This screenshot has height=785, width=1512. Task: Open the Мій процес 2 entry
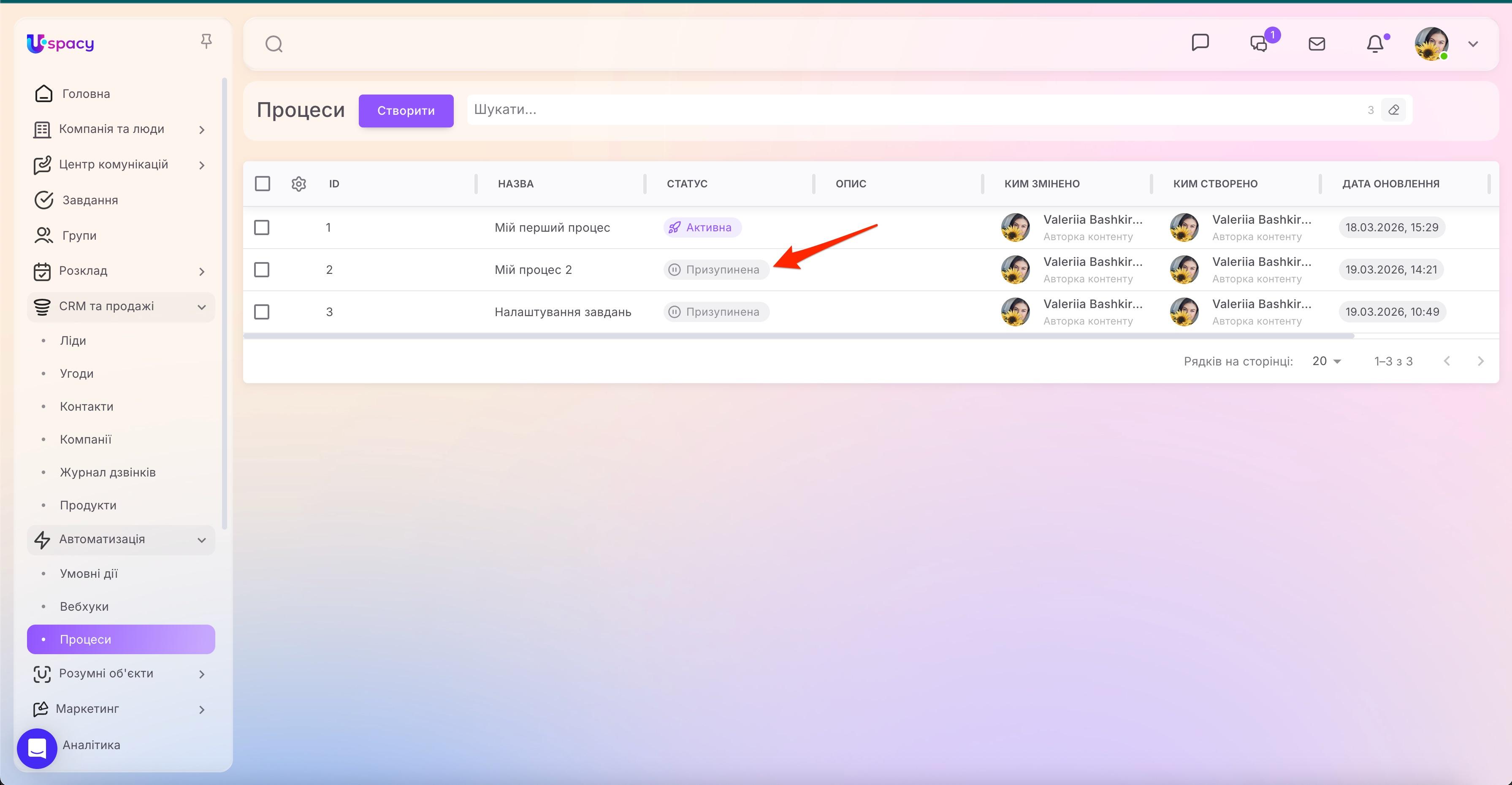533,270
